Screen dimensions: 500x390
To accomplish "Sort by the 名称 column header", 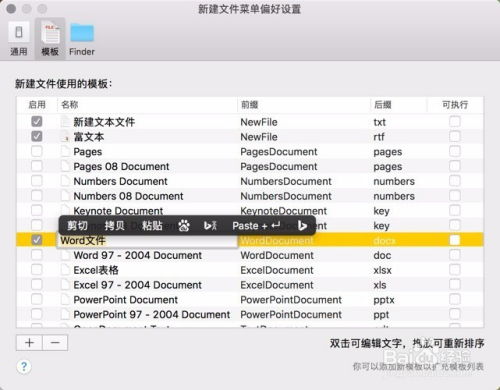I will [70, 105].
